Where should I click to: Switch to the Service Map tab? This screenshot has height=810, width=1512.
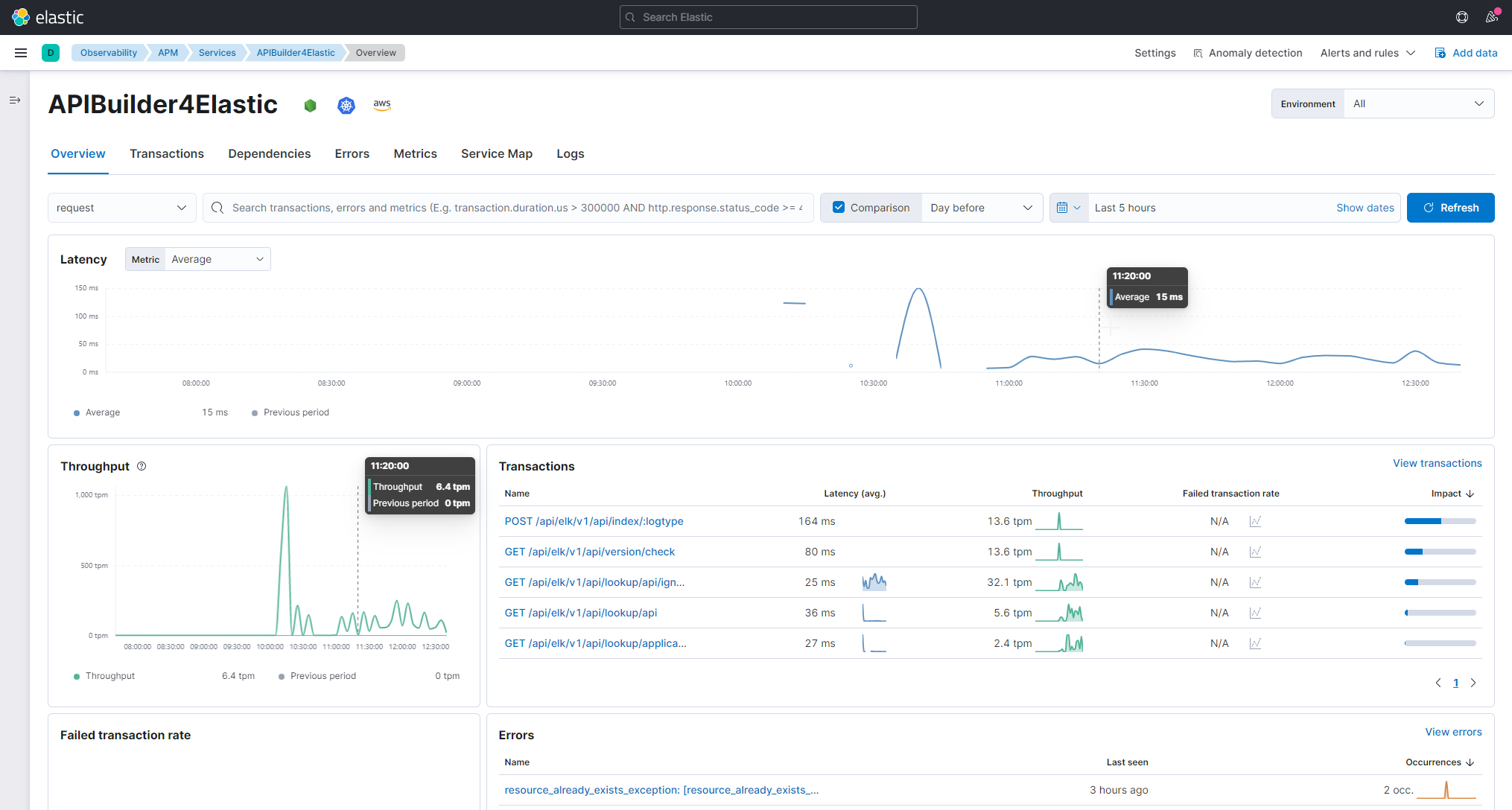coord(496,153)
